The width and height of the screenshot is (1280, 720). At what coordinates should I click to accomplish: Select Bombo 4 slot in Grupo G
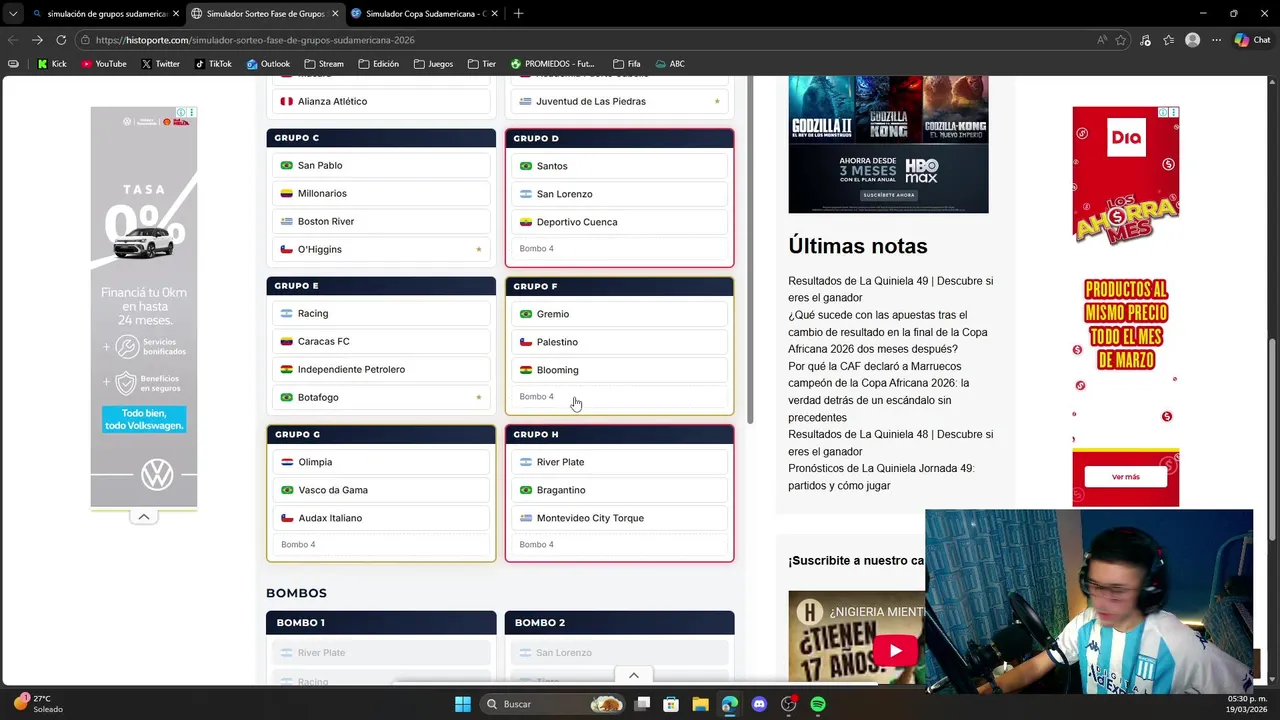point(381,545)
